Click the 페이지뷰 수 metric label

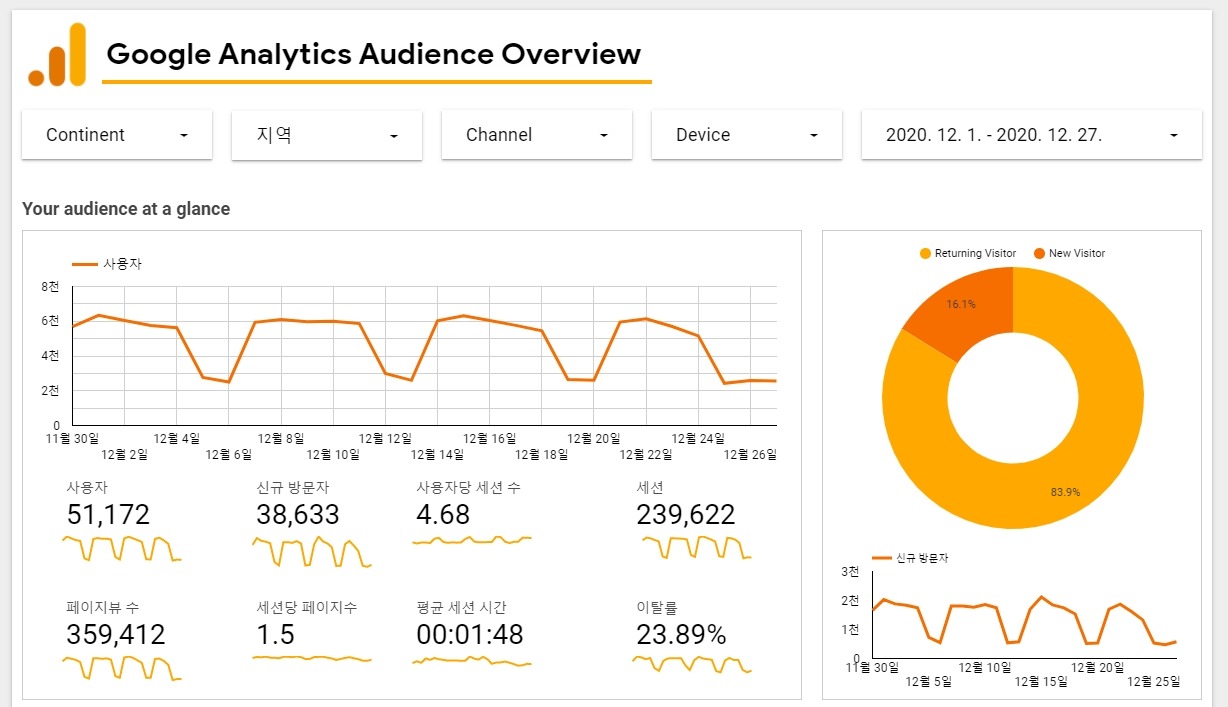click(103, 607)
